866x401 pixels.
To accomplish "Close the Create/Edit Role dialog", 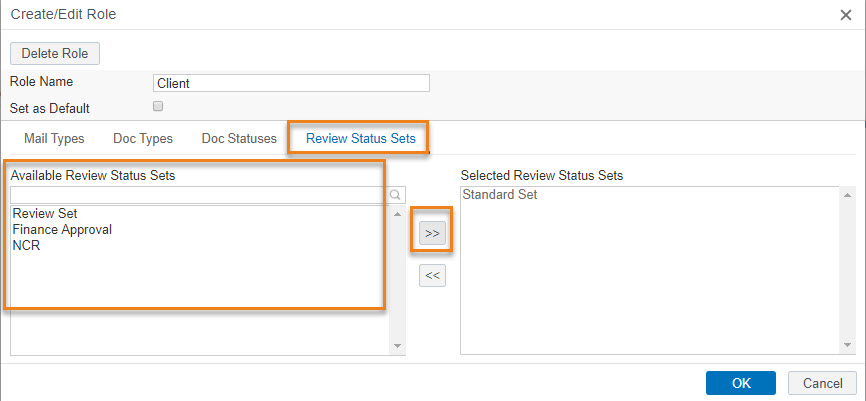I will (x=846, y=15).
